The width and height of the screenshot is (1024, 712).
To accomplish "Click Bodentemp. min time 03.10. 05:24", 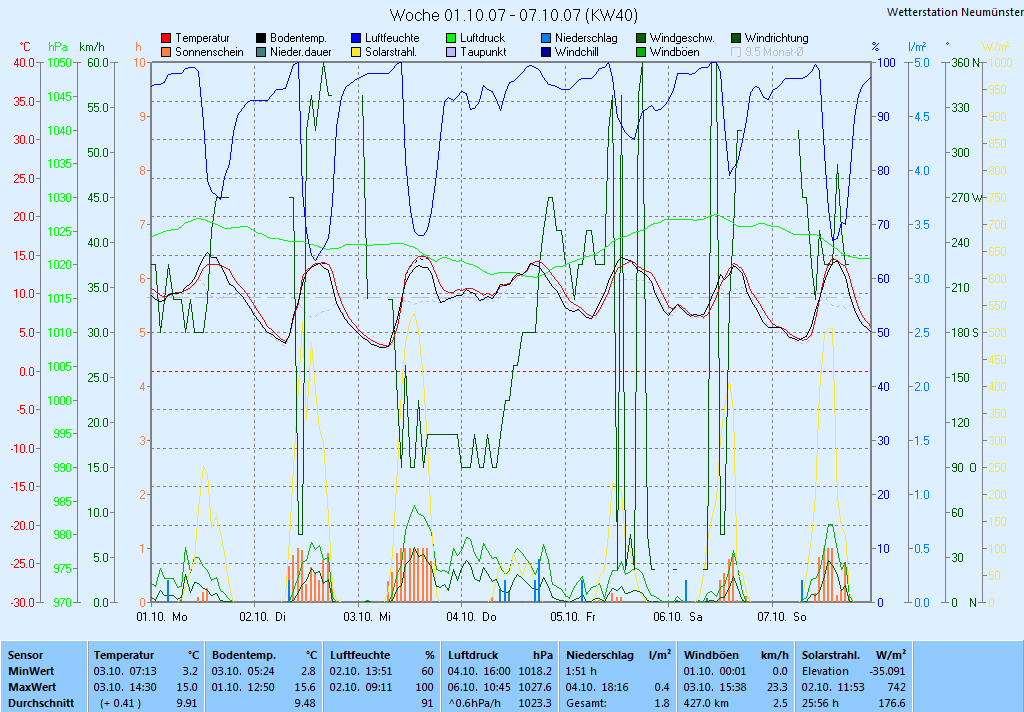I will point(243,671).
